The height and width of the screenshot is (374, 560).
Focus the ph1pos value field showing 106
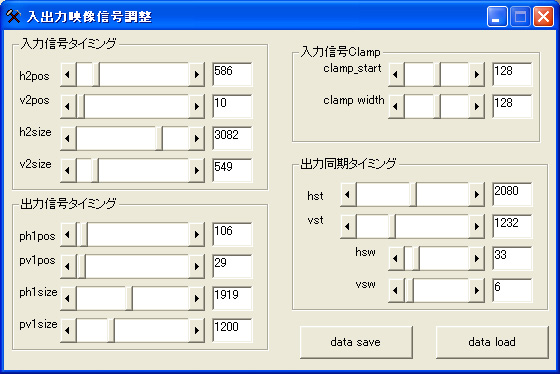[232, 234]
